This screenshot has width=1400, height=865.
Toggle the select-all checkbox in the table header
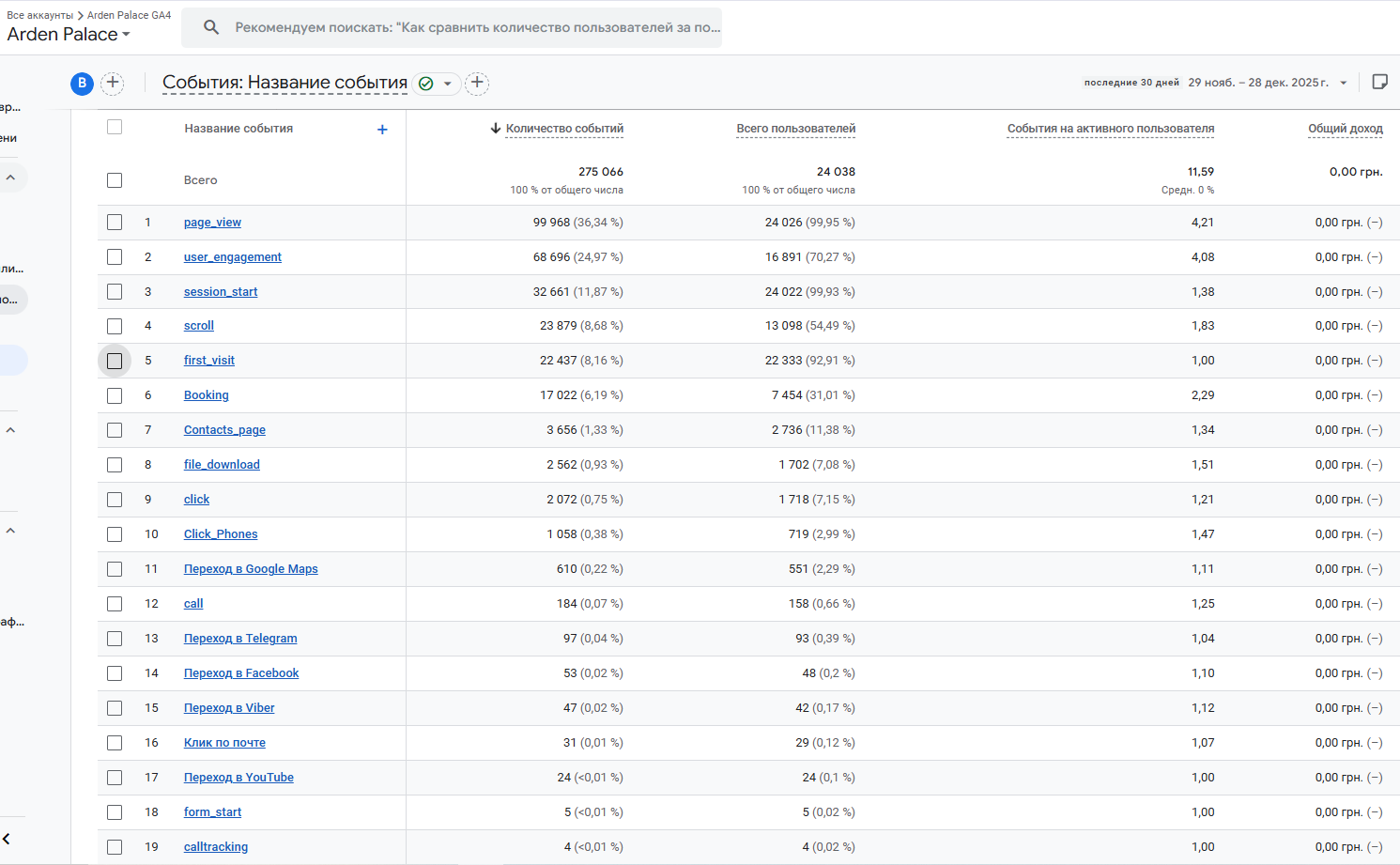[115, 128]
